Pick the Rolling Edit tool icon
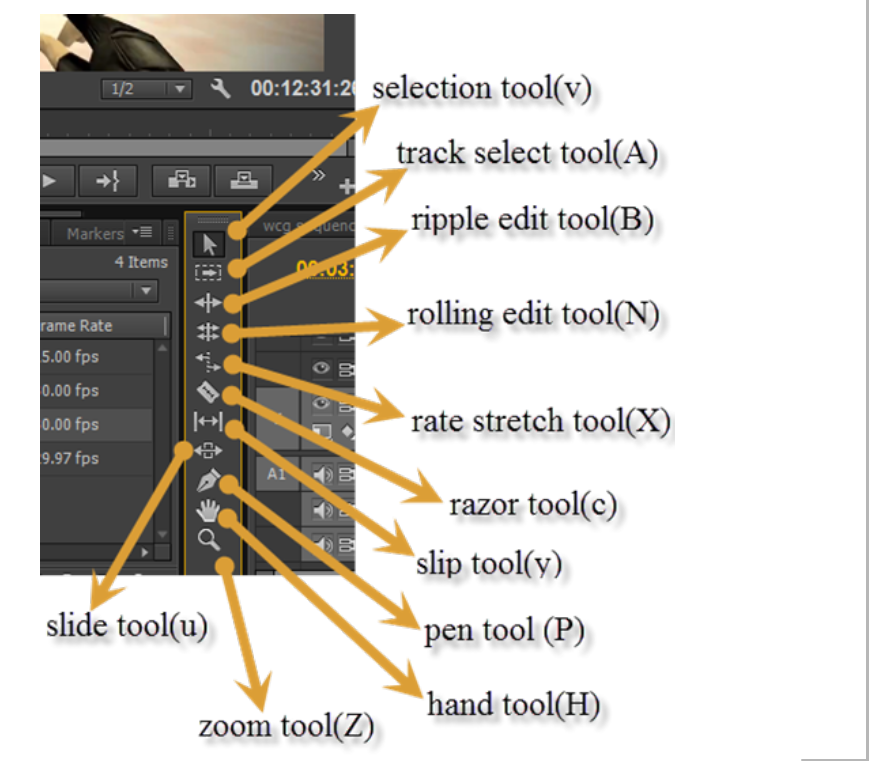 (x=208, y=331)
